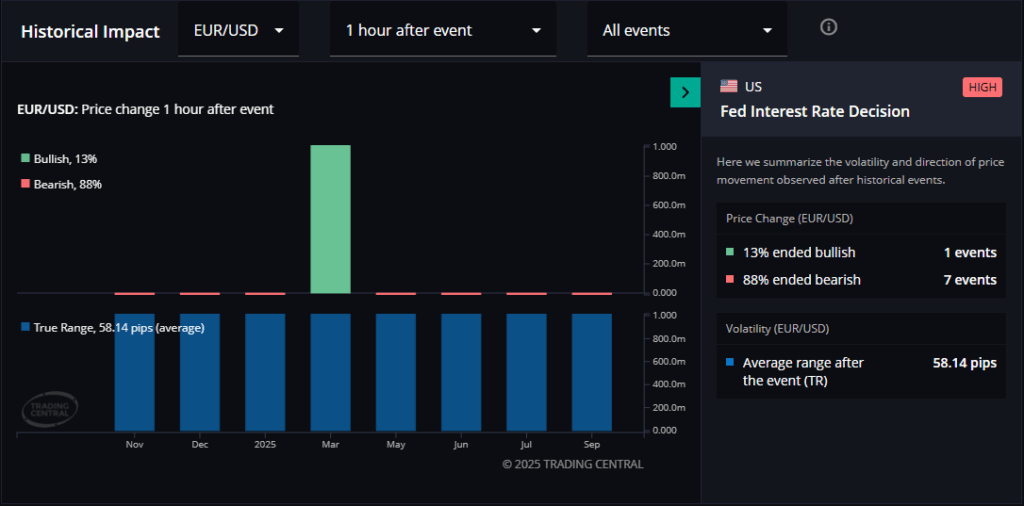Viewport: 1024px width, 506px height.
Task: Click the red HIGH impact badge
Action: (982, 87)
